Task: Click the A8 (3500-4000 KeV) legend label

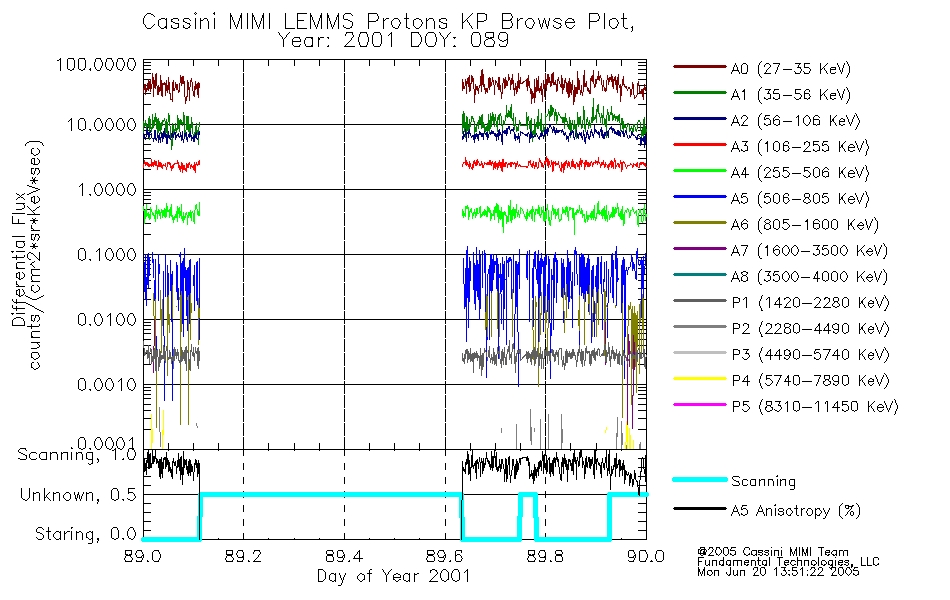Action: (x=809, y=277)
